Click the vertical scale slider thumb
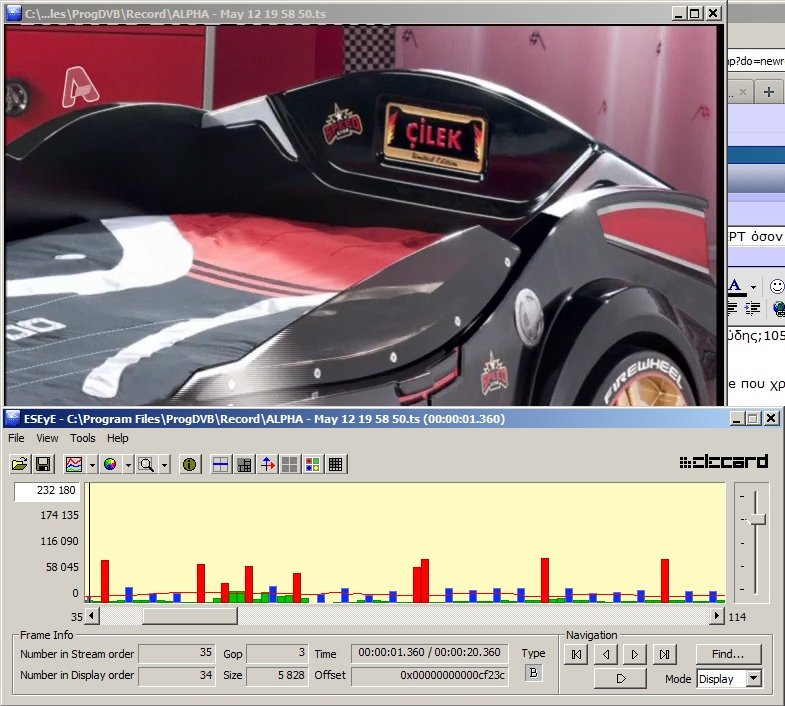This screenshot has width=785, height=706. click(x=758, y=518)
